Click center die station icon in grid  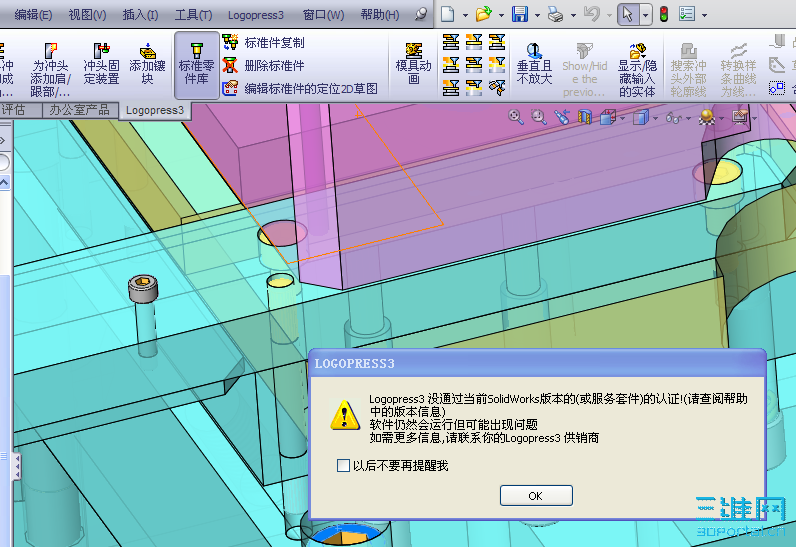point(474,64)
